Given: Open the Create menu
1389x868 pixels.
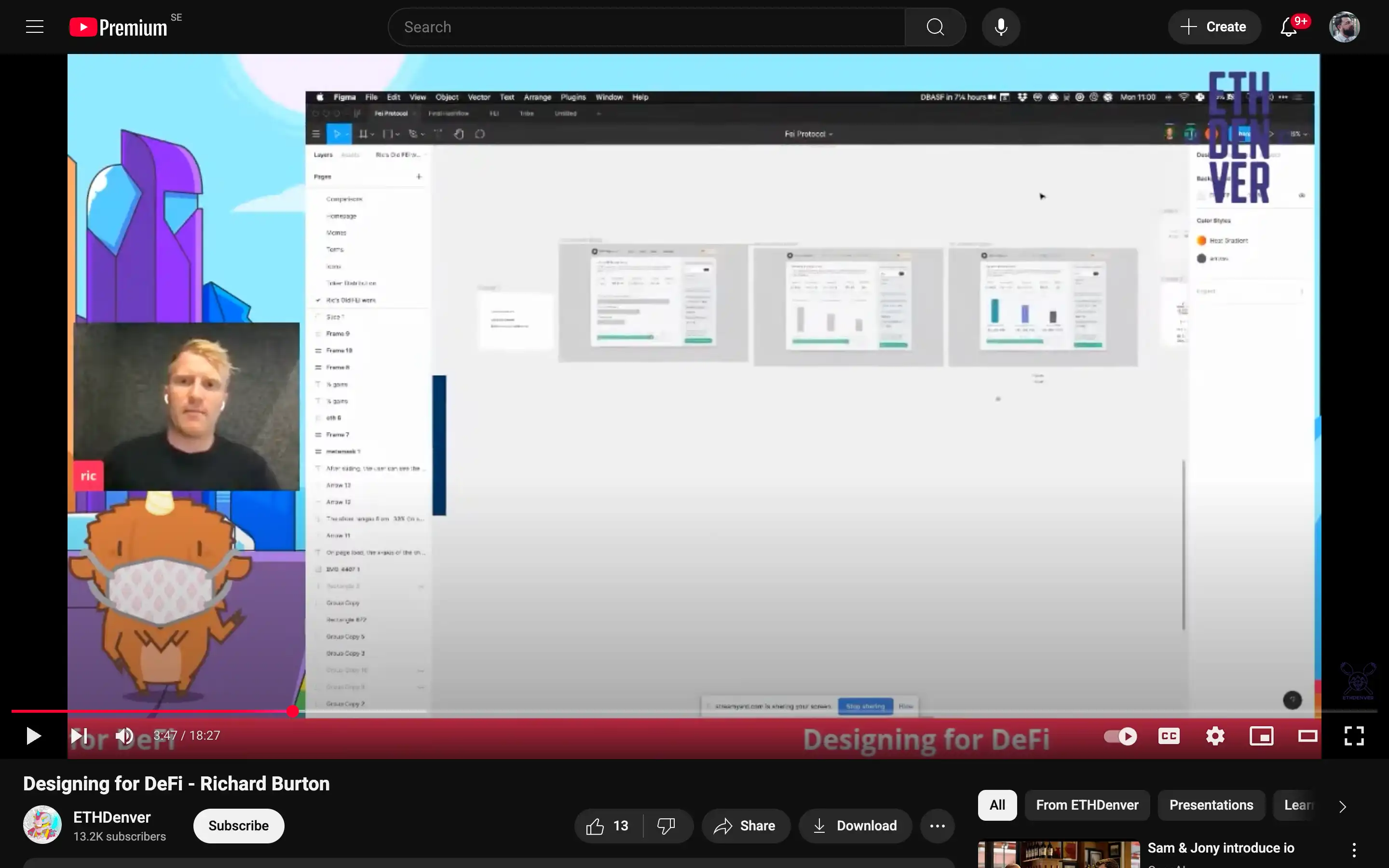Looking at the screenshot, I should click(1214, 27).
